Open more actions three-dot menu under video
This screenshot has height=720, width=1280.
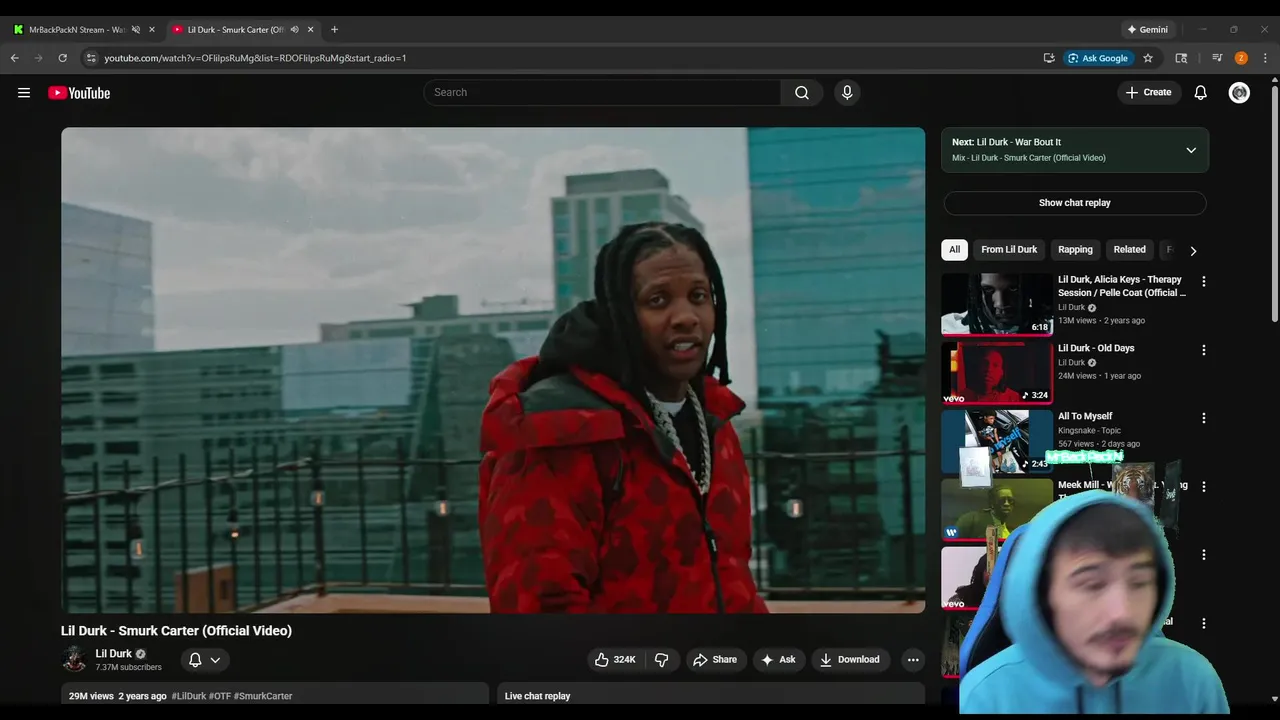coord(912,660)
